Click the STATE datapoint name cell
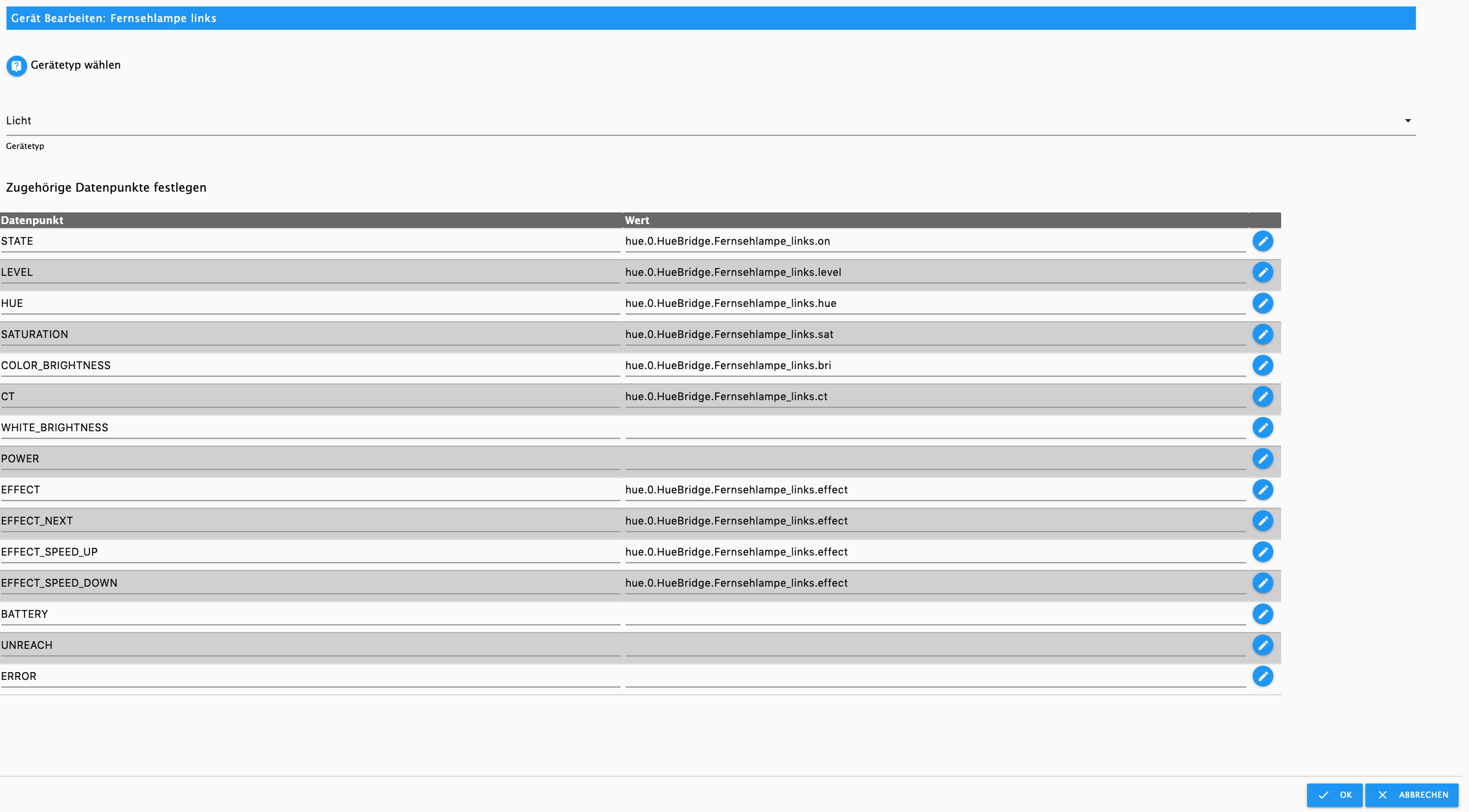1469x812 pixels. coord(310,242)
